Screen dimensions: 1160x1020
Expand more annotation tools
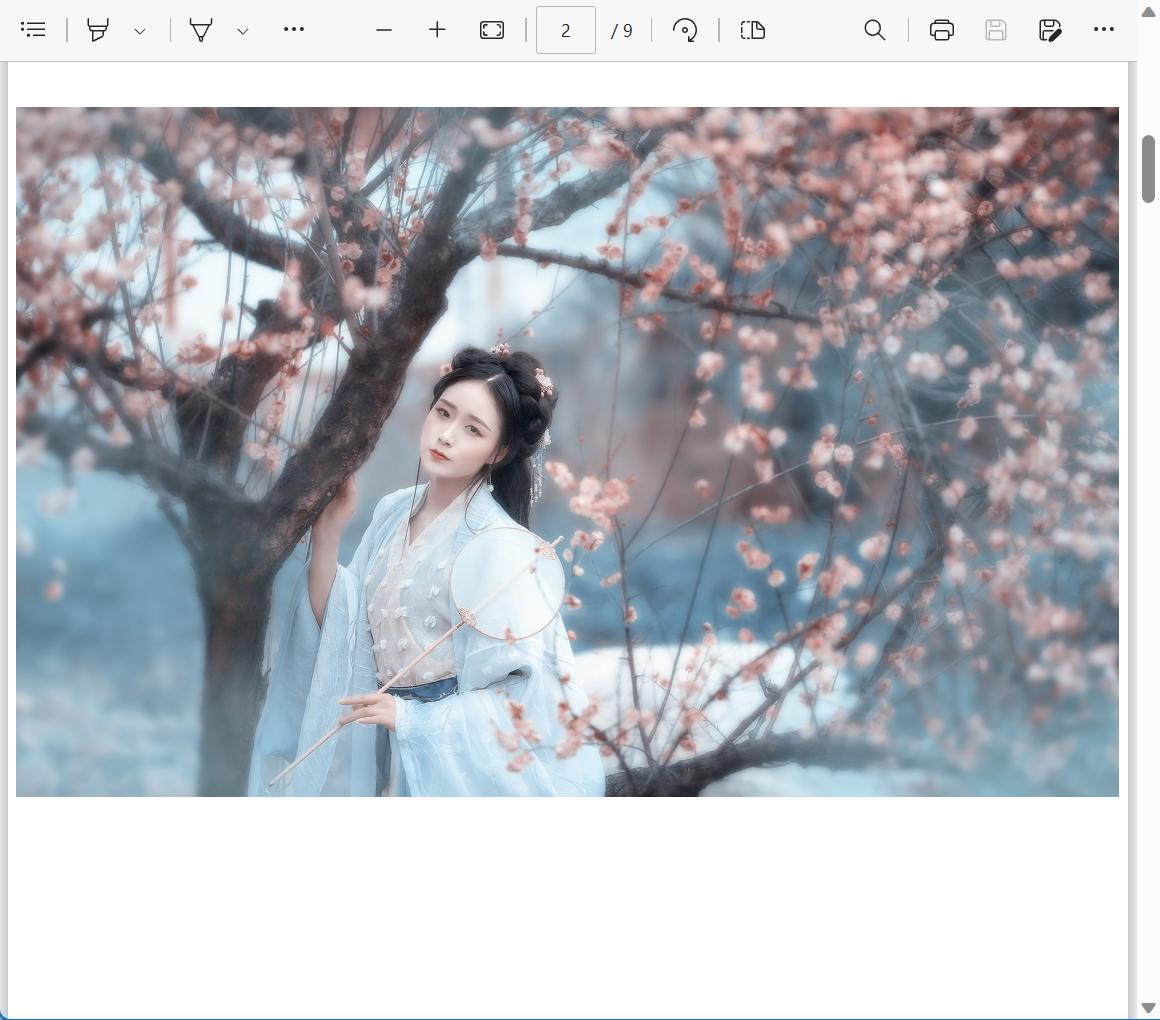[293, 30]
